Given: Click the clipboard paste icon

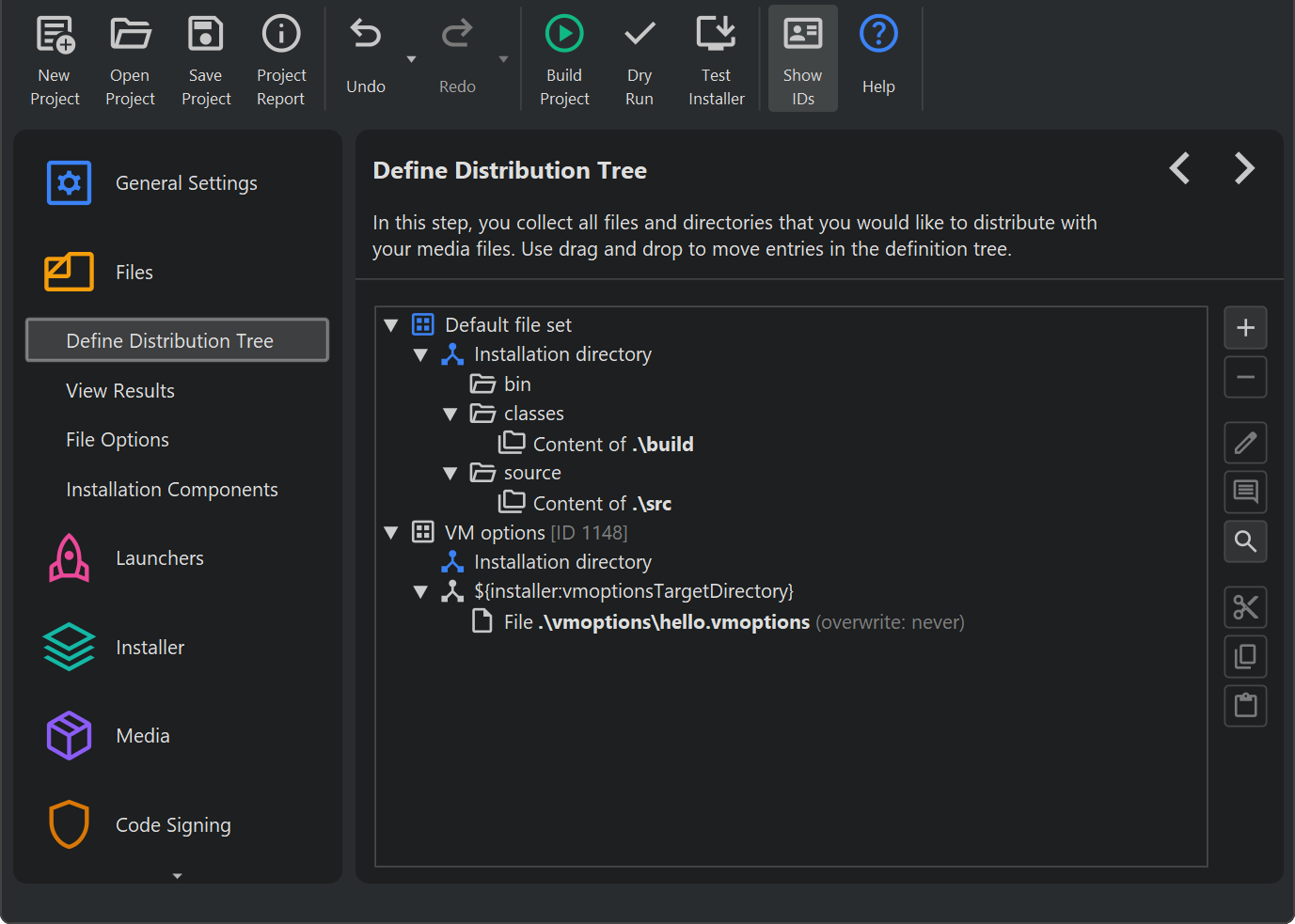Looking at the screenshot, I should [1245, 706].
